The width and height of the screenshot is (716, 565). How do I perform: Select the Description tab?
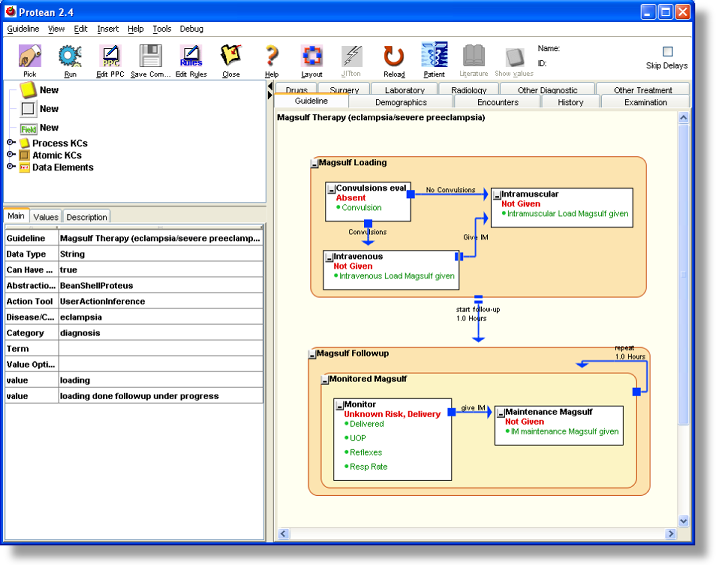point(86,217)
